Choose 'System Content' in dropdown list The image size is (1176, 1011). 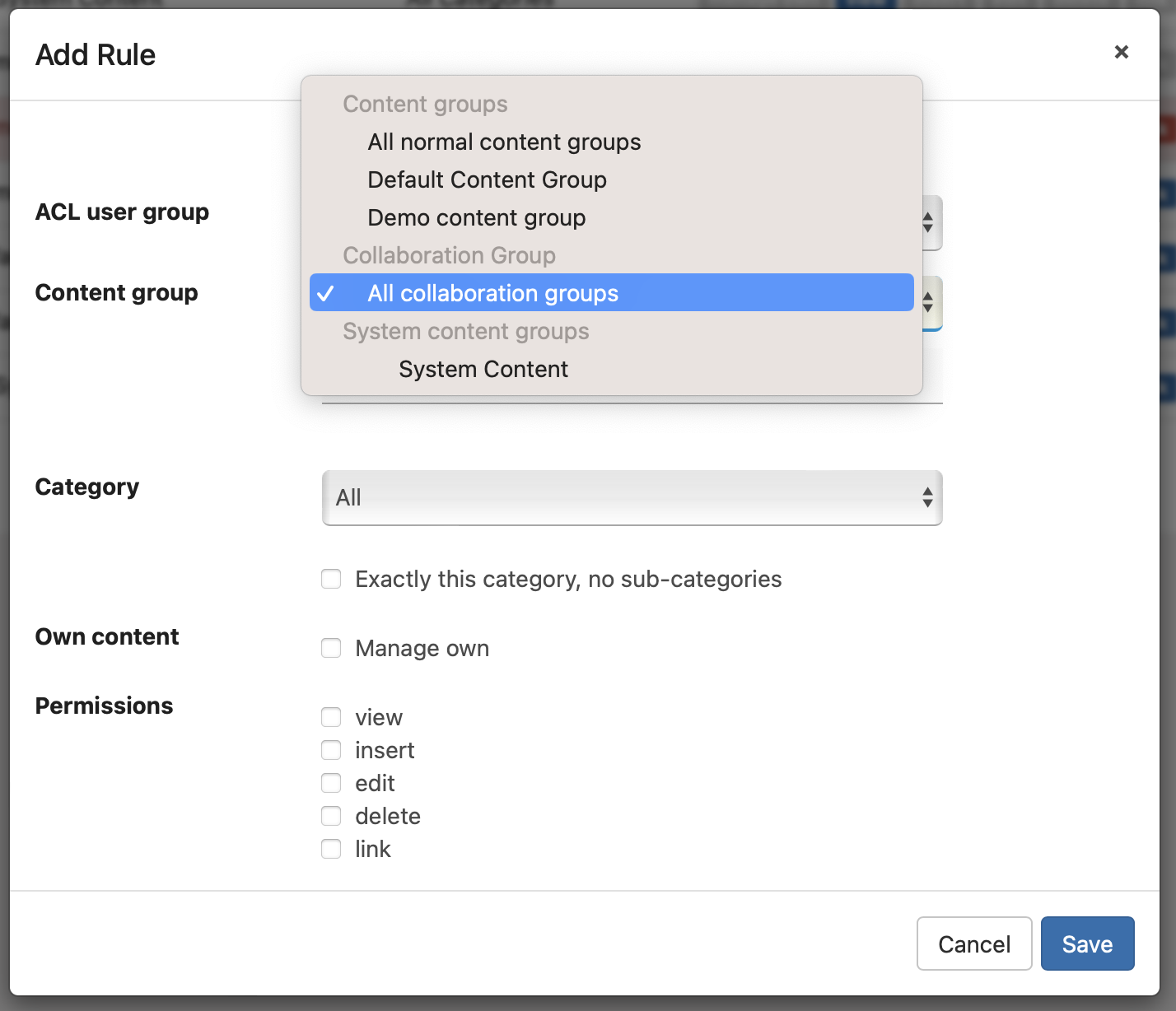tap(483, 370)
